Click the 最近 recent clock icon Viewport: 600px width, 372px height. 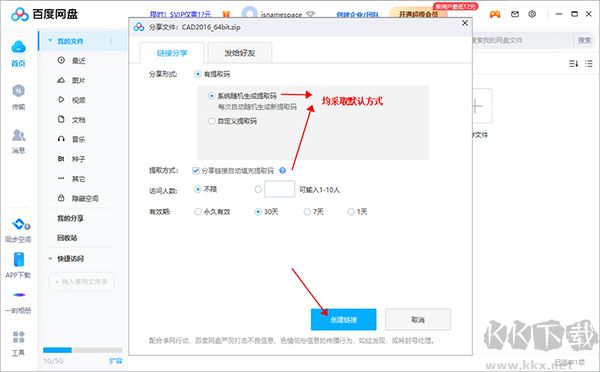tap(61, 60)
